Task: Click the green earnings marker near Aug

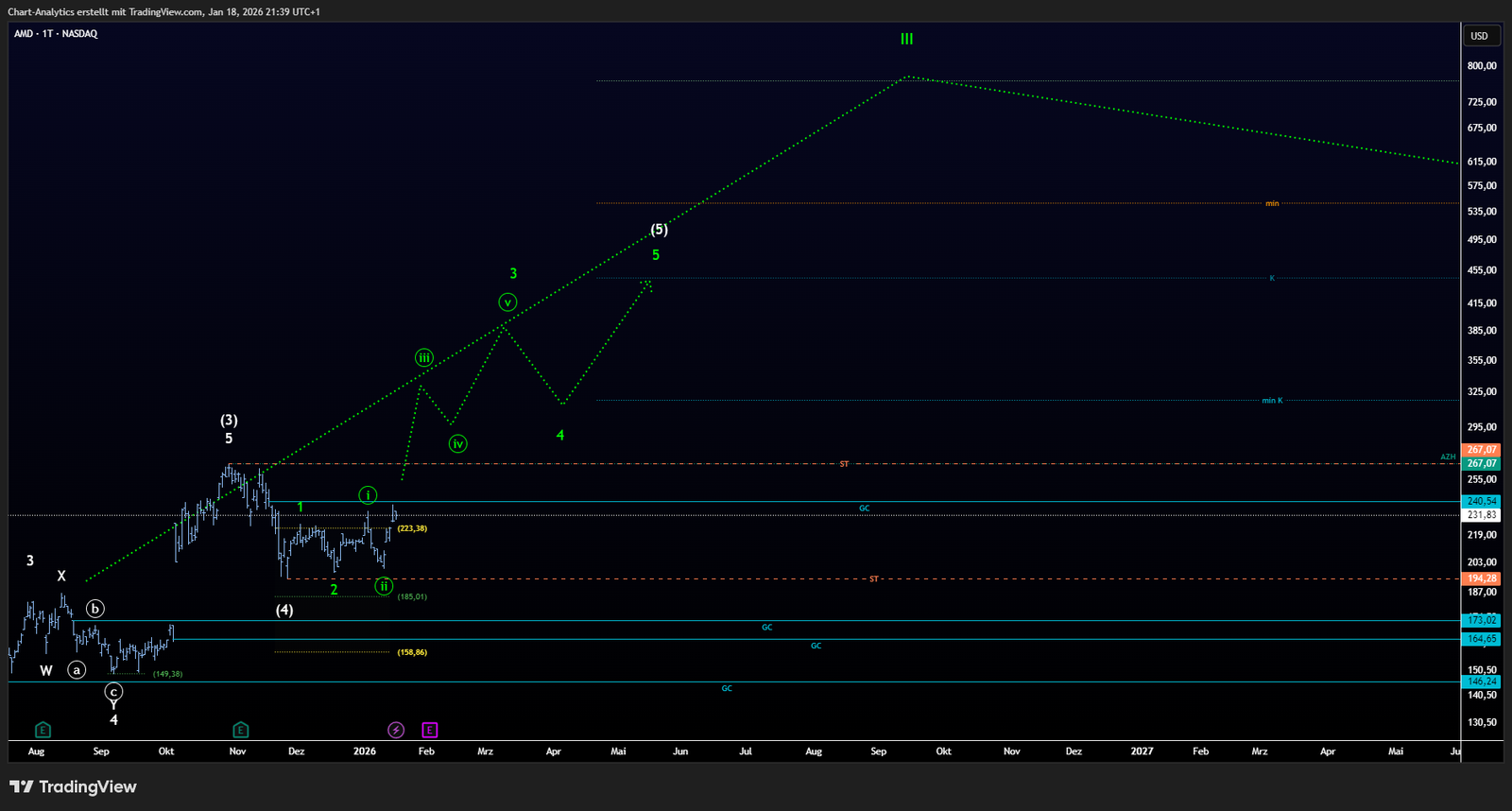Action: [43, 730]
